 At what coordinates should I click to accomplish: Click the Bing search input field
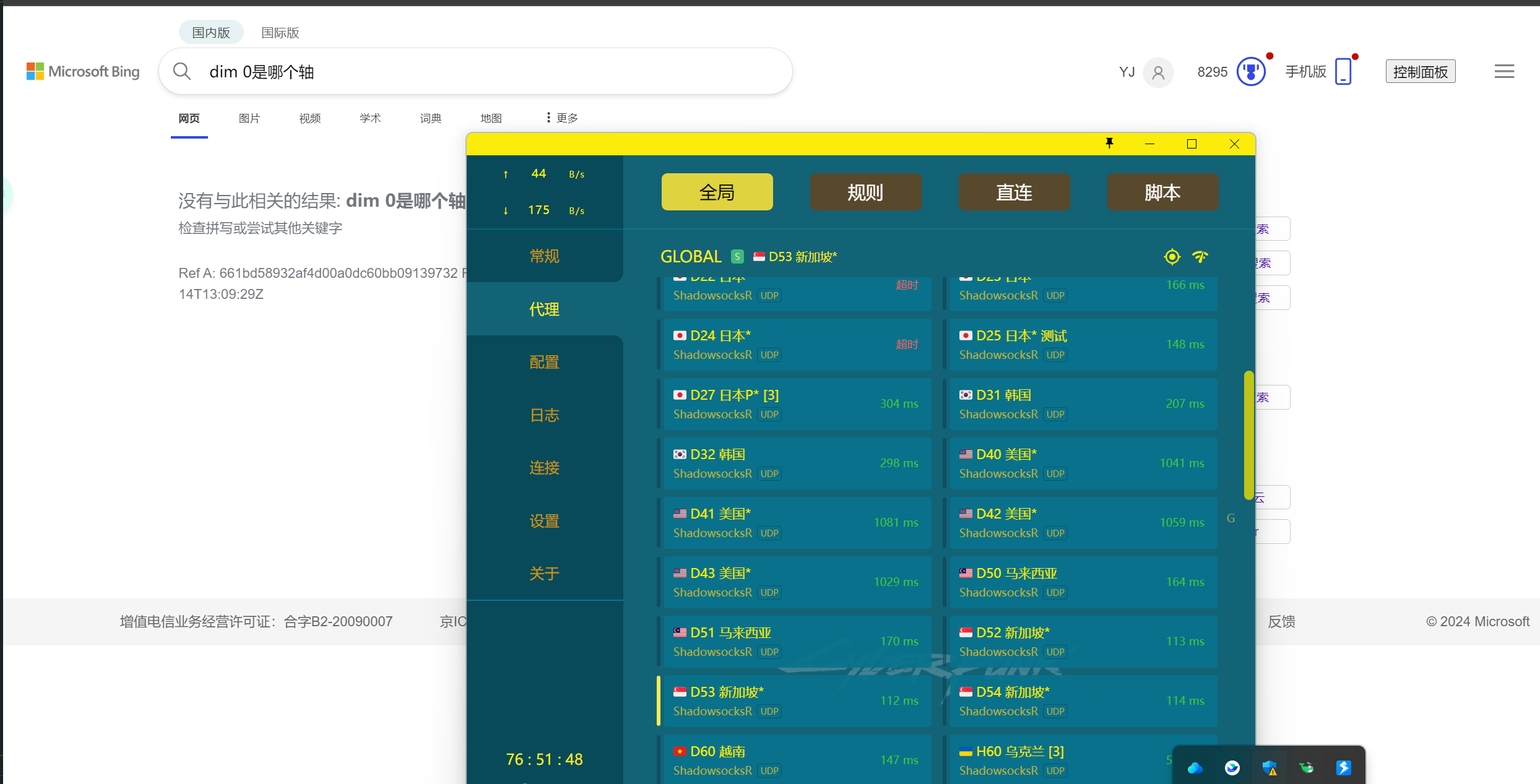475,72
